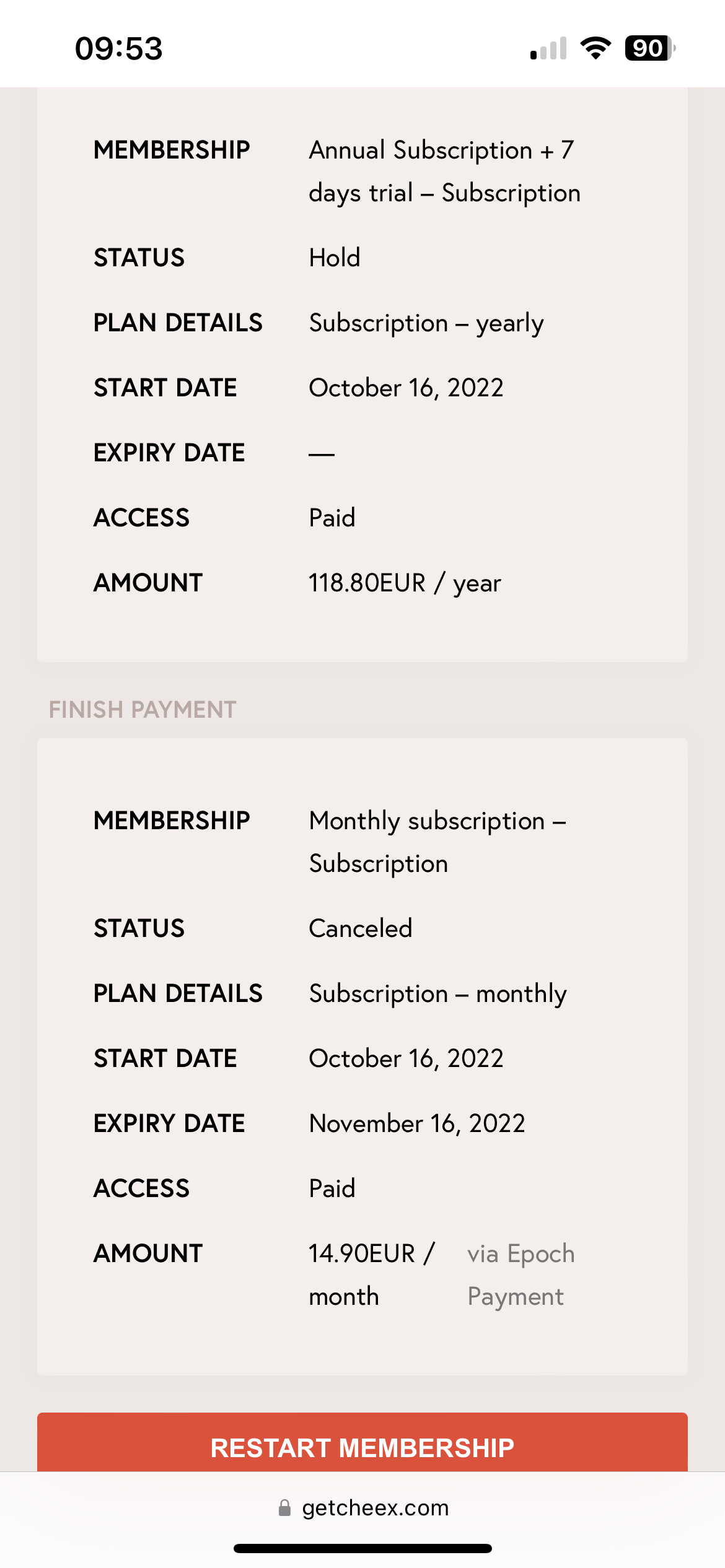Tap the cellular signal bars icon

pyautogui.click(x=548, y=48)
